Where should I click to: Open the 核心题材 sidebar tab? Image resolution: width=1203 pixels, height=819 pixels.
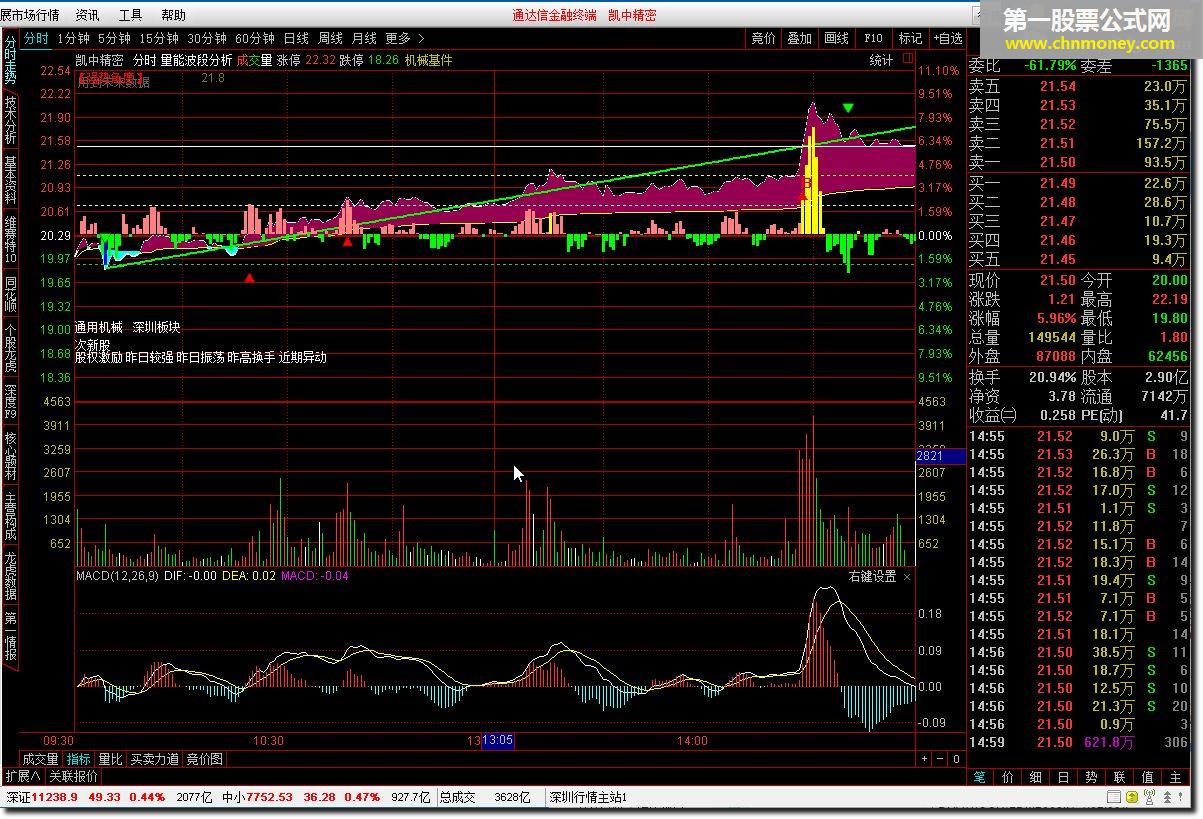tap(10, 457)
